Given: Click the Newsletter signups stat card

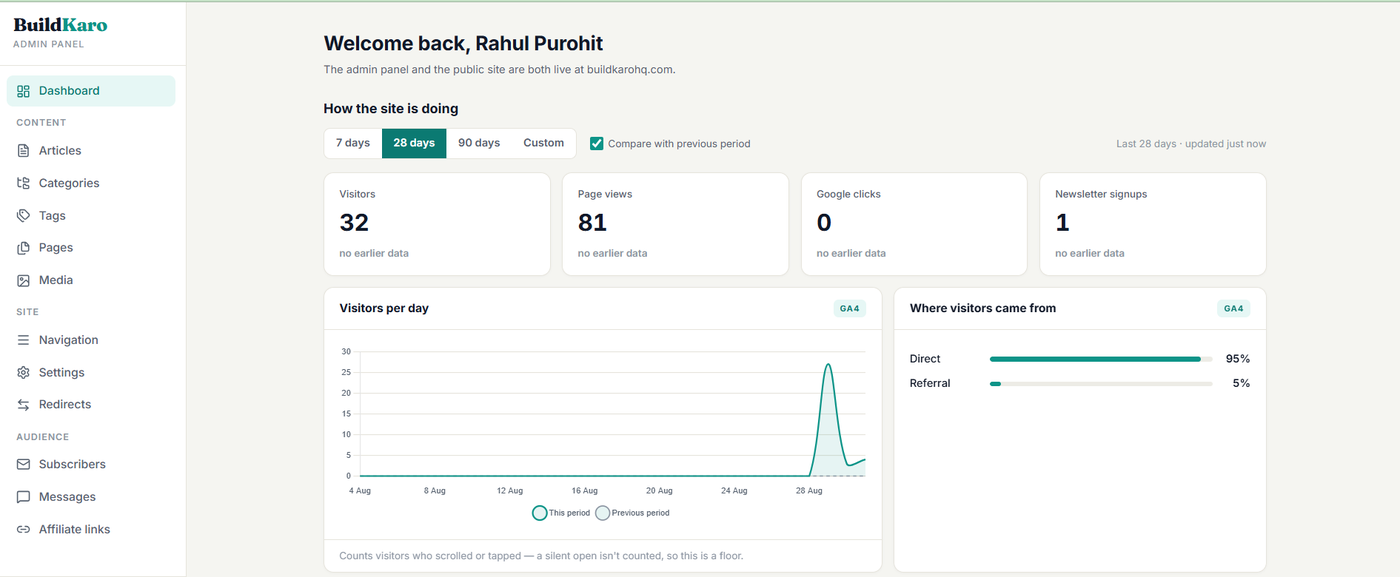Looking at the screenshot, I should click(x=1153, y=224).
